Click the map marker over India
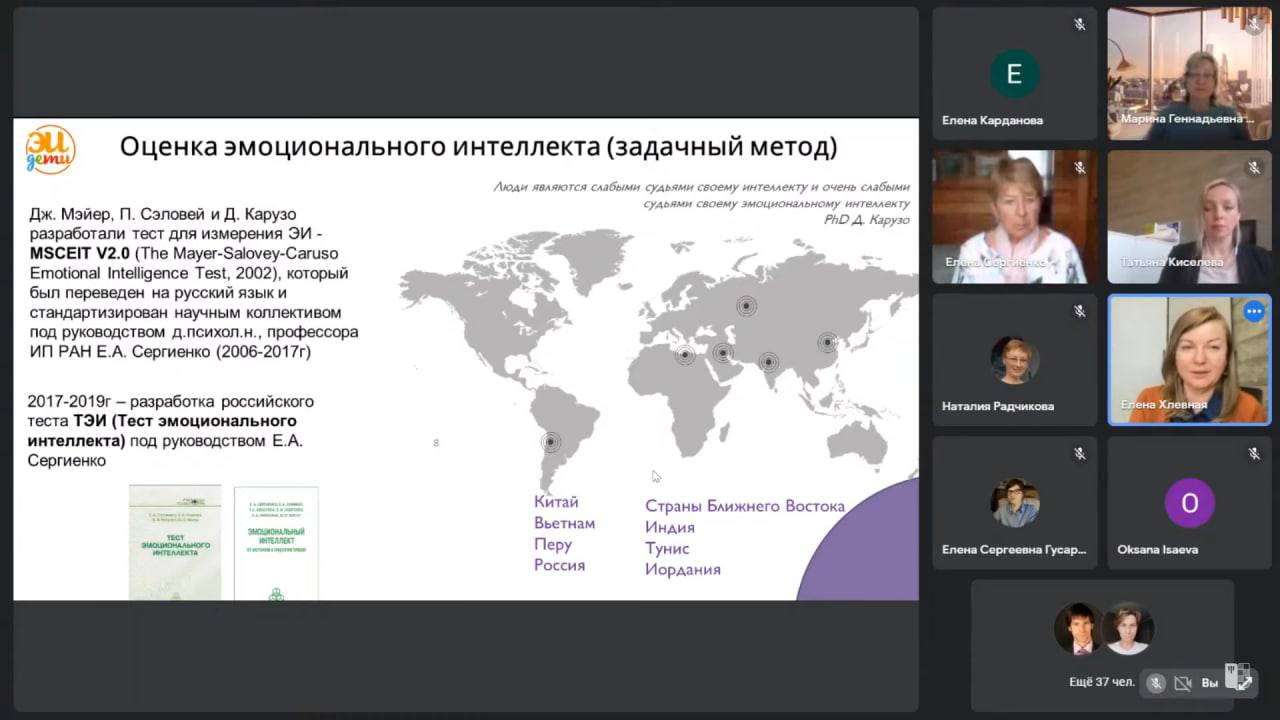This screenshot has height=720, width=1280. tap(768, 362)
